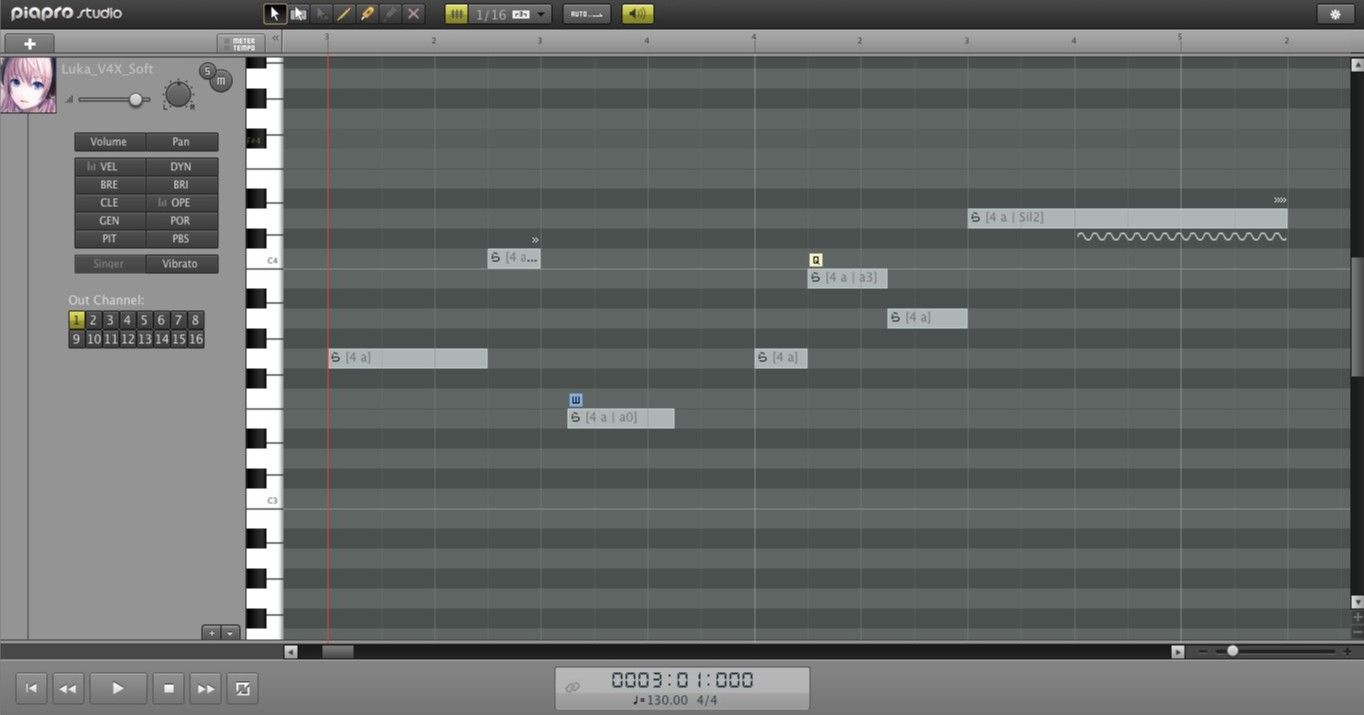Add a new track with plus button

pyautogui.click(x=29, y=44)
